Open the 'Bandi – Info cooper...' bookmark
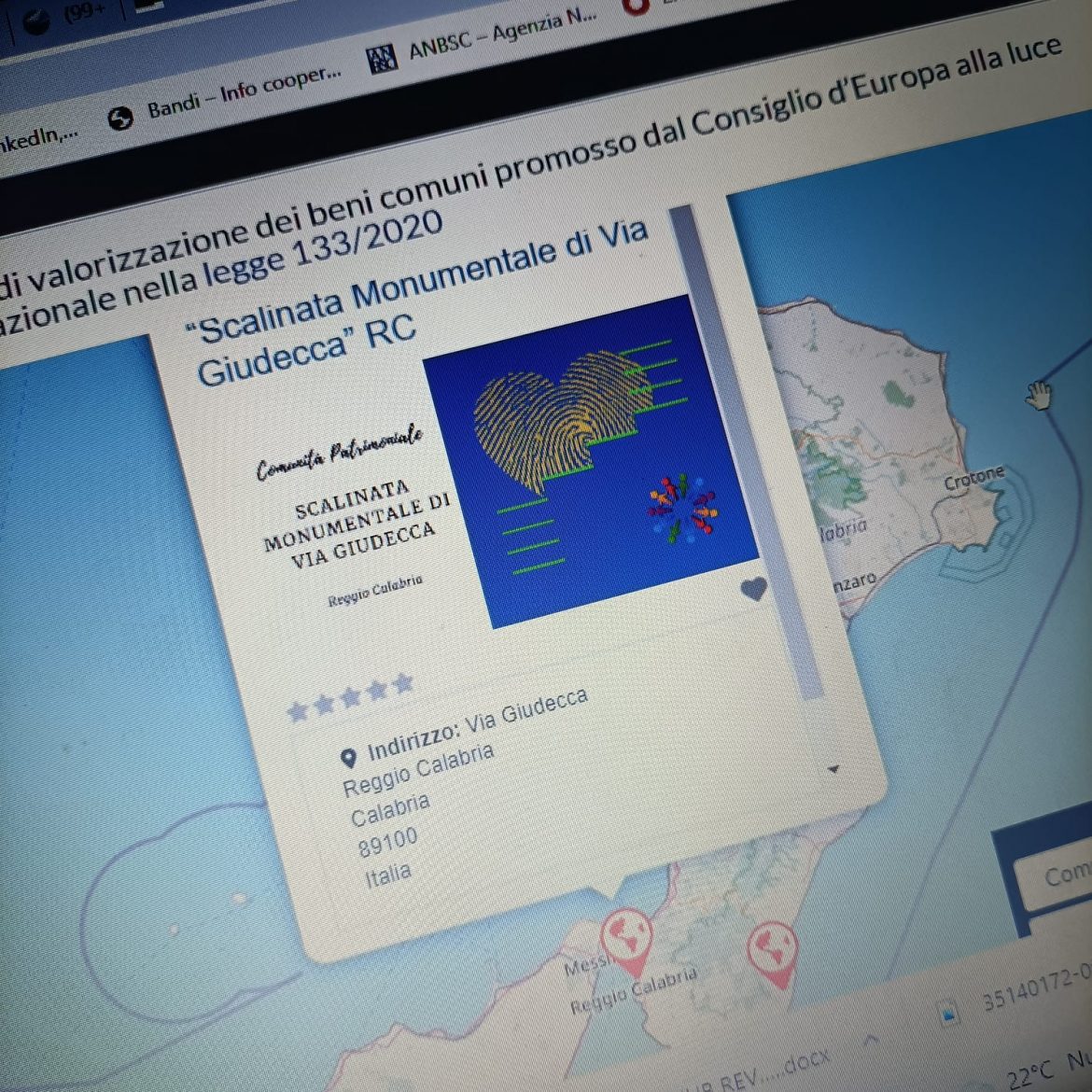This screenshot has height=1092, width=1092. [243, 91]
